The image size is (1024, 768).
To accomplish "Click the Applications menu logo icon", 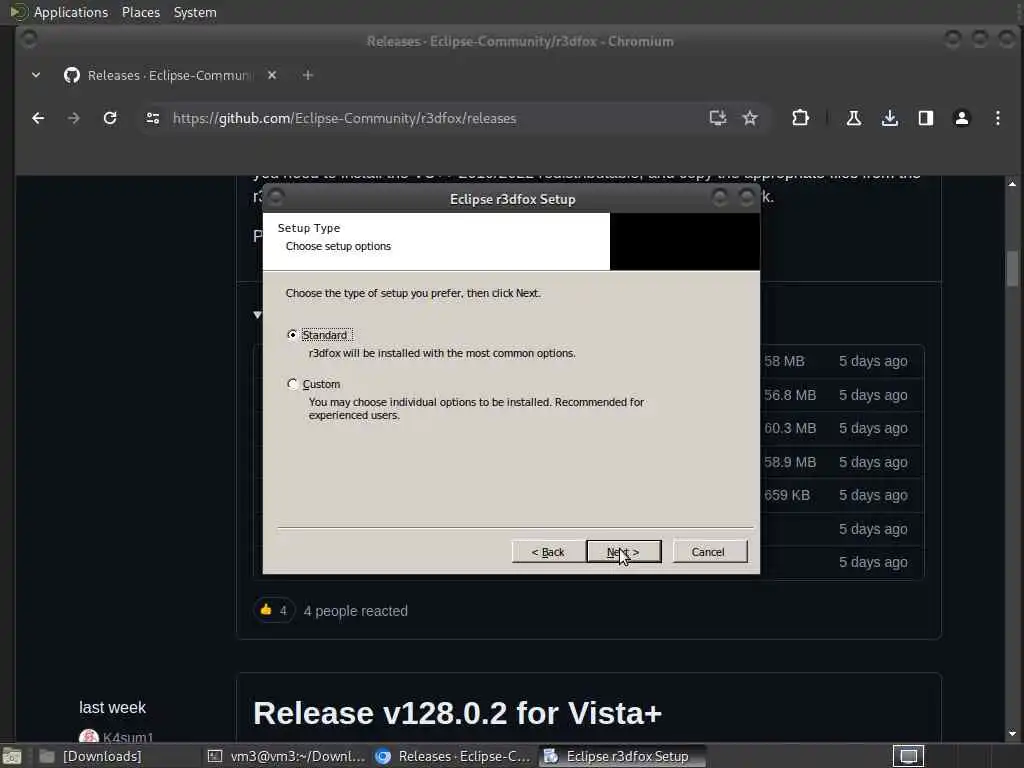I will click(x=18, y=12).
